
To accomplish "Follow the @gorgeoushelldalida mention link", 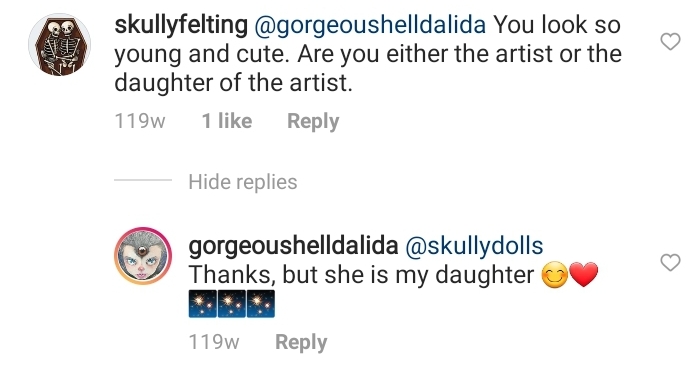I will (370, 25).
